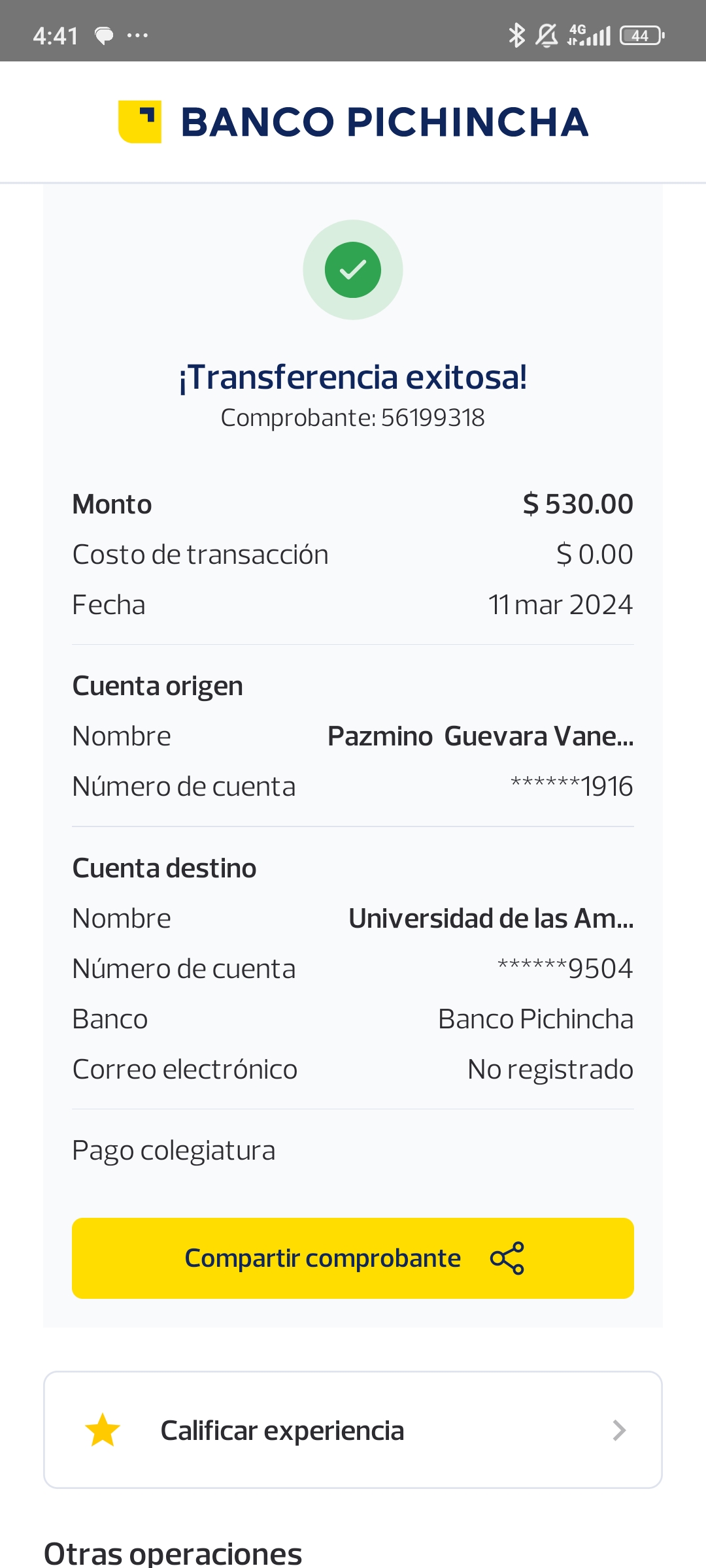Screen dimensions: 706x1568
Task: Tap the chat notification bubble icon
Action: pos(104,35)
